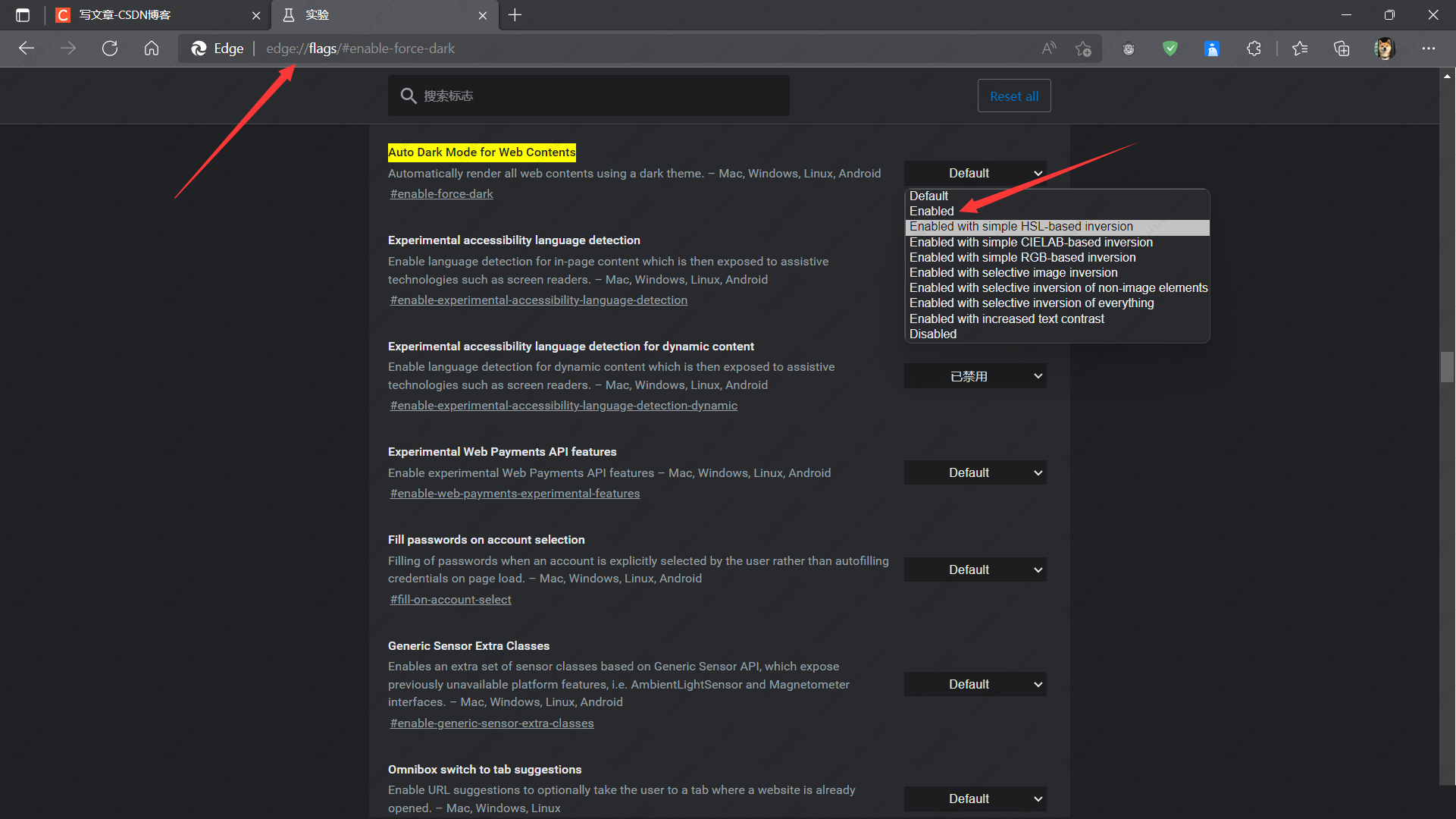Viewport: 1456px width, 819px height.
Task: Click the Reset all button
Action: point(1013,96)
